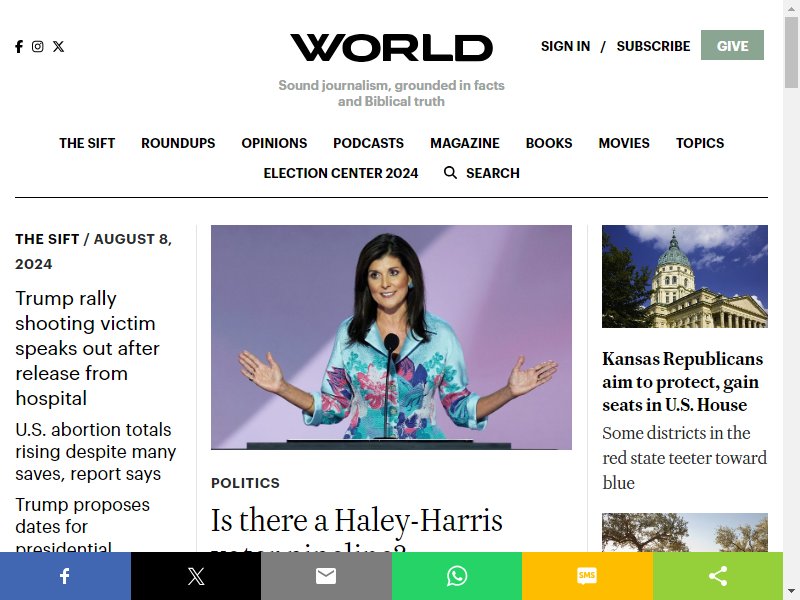
Task: Share by email in bottom share bar
Action: [x=327, y=576]
